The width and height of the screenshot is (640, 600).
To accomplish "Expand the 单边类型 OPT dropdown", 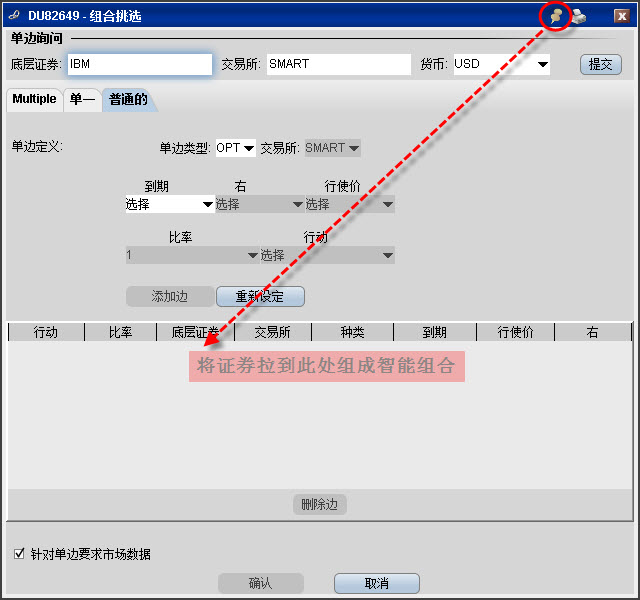I will point(236,148).
